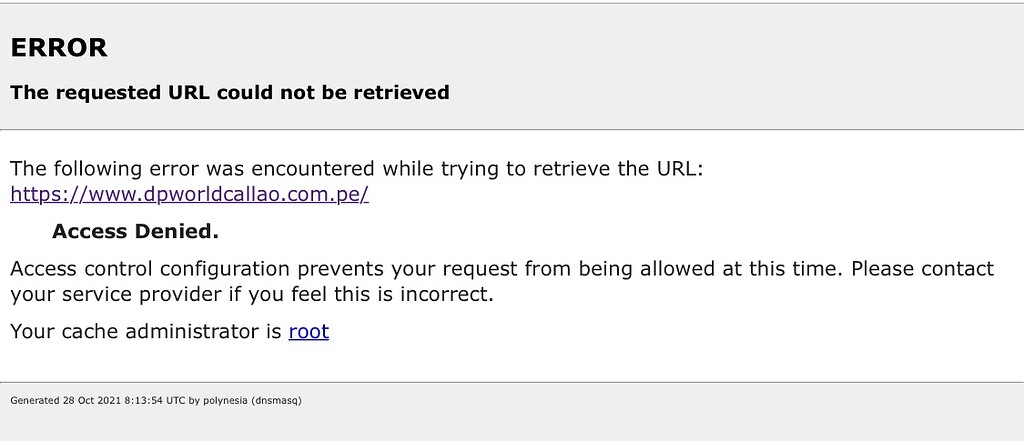Click the word "Generated" in the footer
The width and height of the screenshot is (1024, 441).
click(x=34, y=401)
